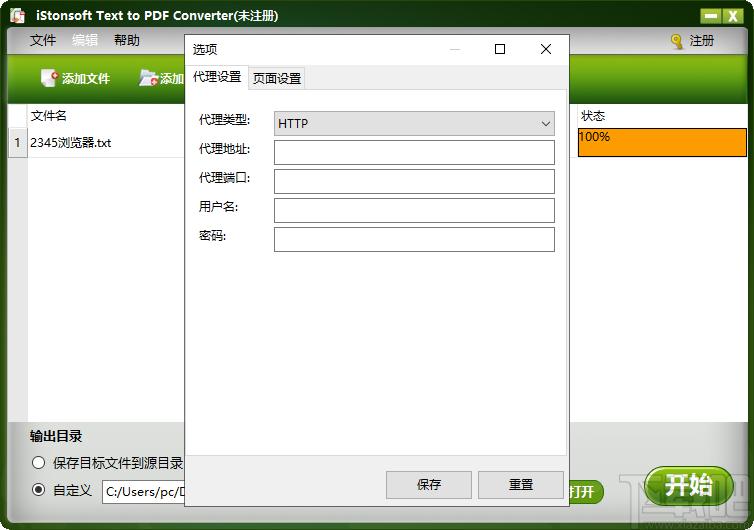754x530 pixels.
Task: Click the 代理地址 input field
Action: pyautogui.click(x=414, y=152)
